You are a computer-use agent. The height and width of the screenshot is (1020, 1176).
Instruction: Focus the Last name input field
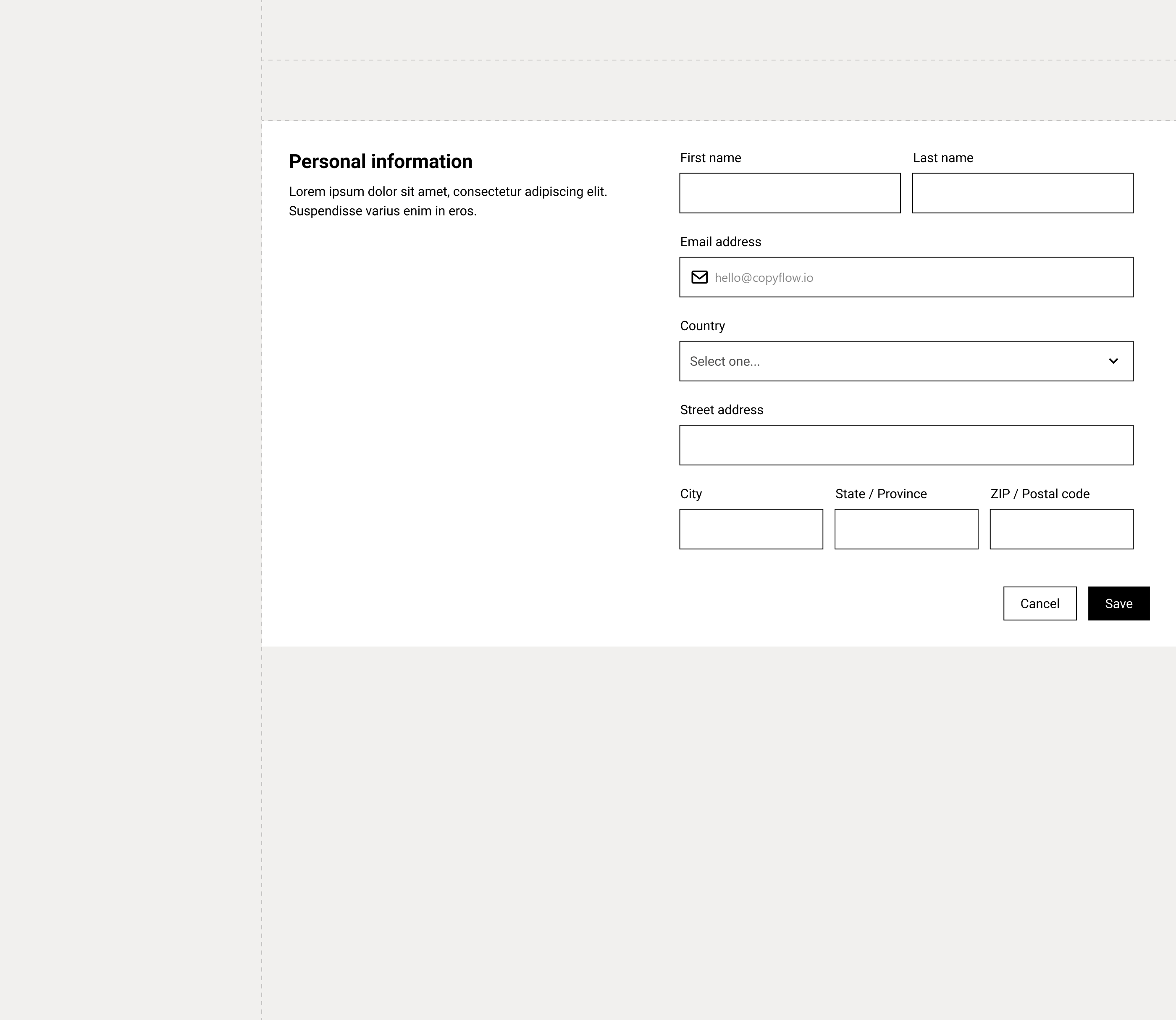[x=1023, y=193]
